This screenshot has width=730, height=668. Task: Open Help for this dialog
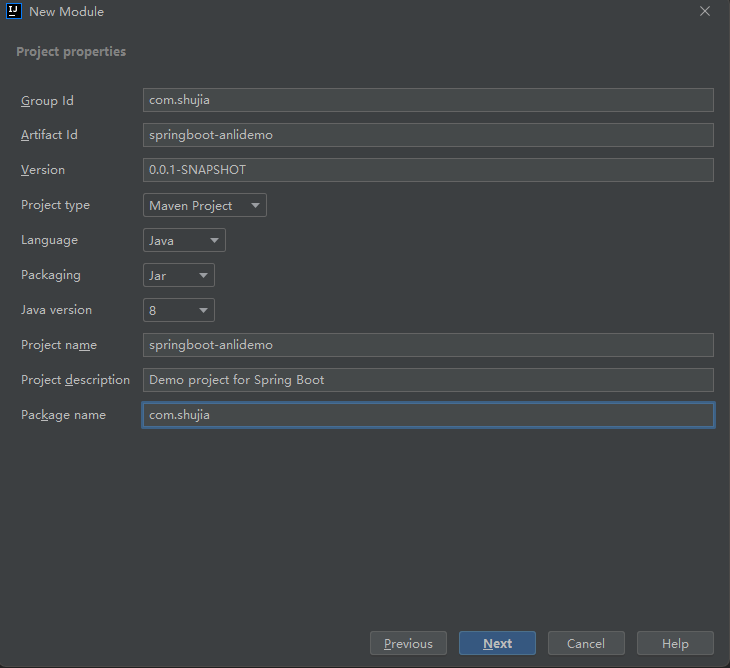click(x=675, y=644)
